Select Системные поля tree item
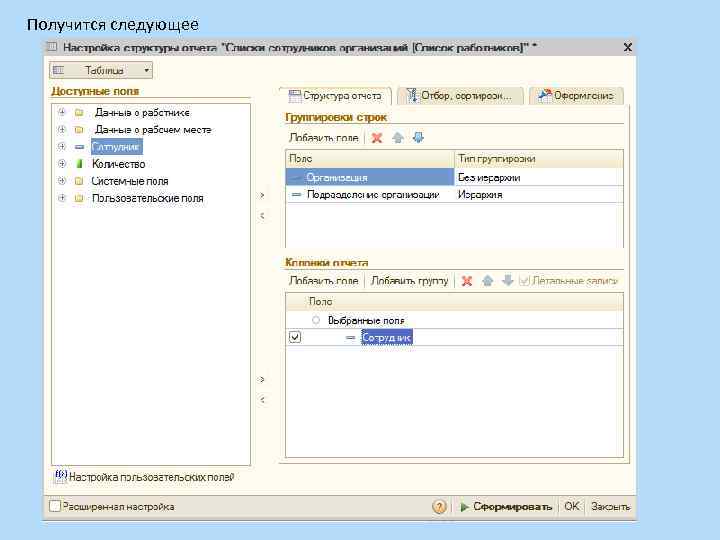The height and width of the screenshot is (540, 720). [130, 181]
